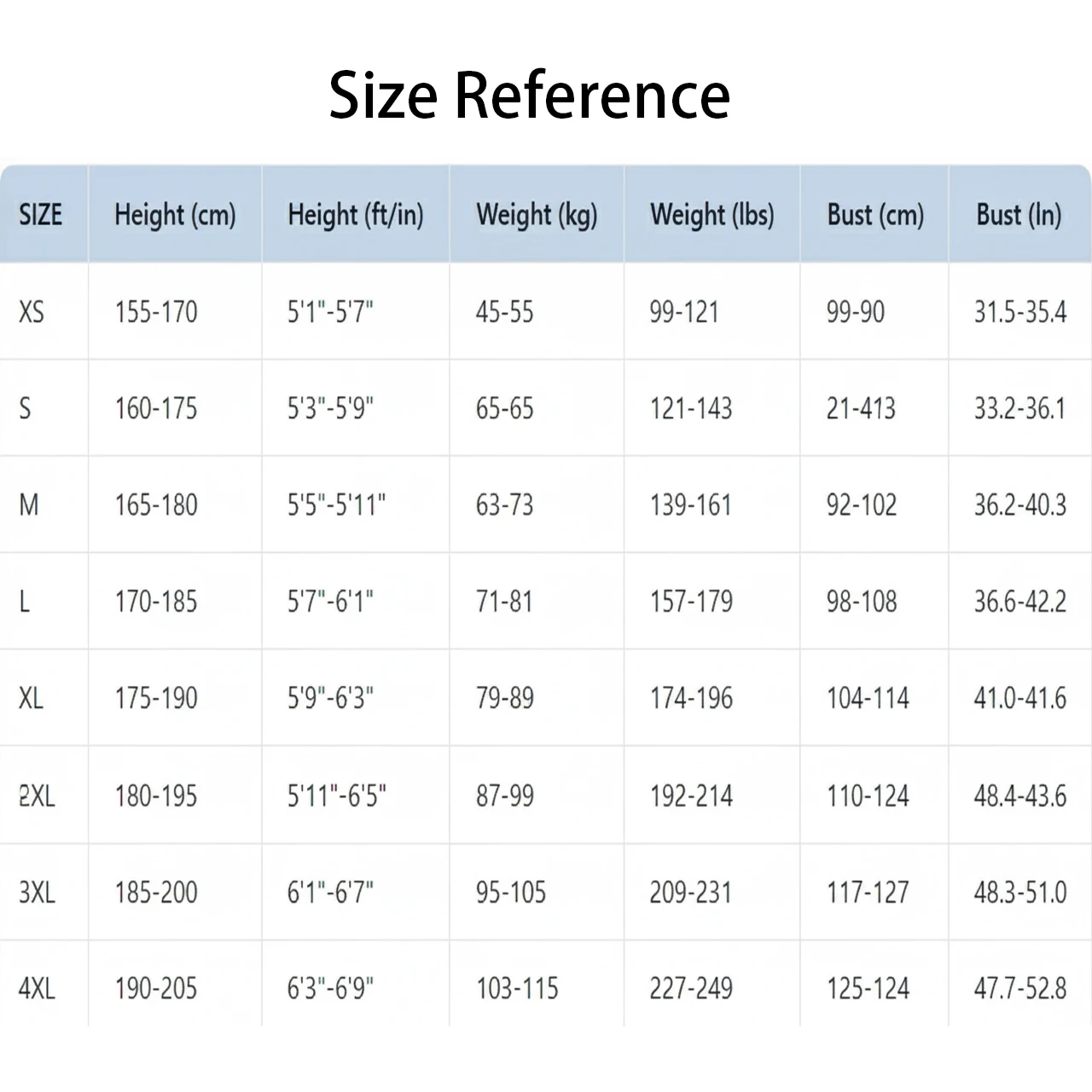
Task: Click the 121-143 weight in lbs cell
Action: 691,409
